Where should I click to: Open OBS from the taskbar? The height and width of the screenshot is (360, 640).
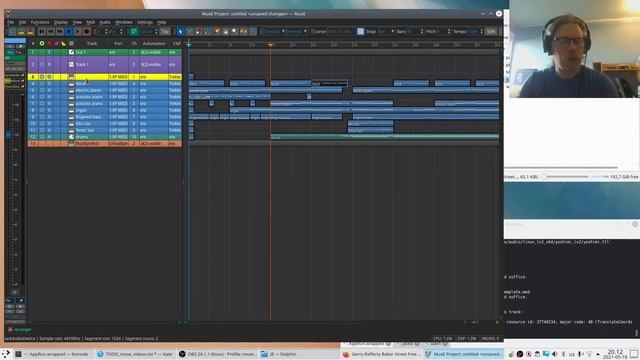218,354
